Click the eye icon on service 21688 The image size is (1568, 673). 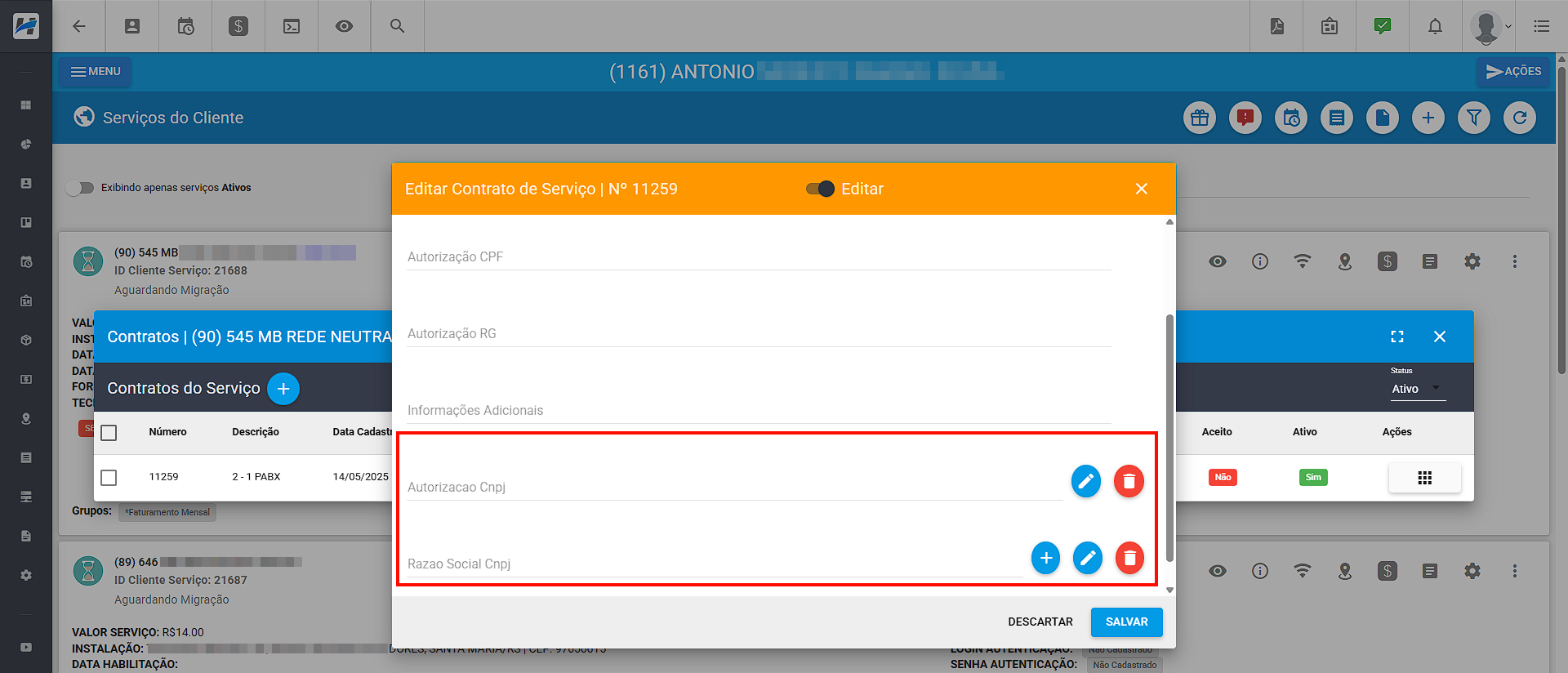click(1218, 261)
